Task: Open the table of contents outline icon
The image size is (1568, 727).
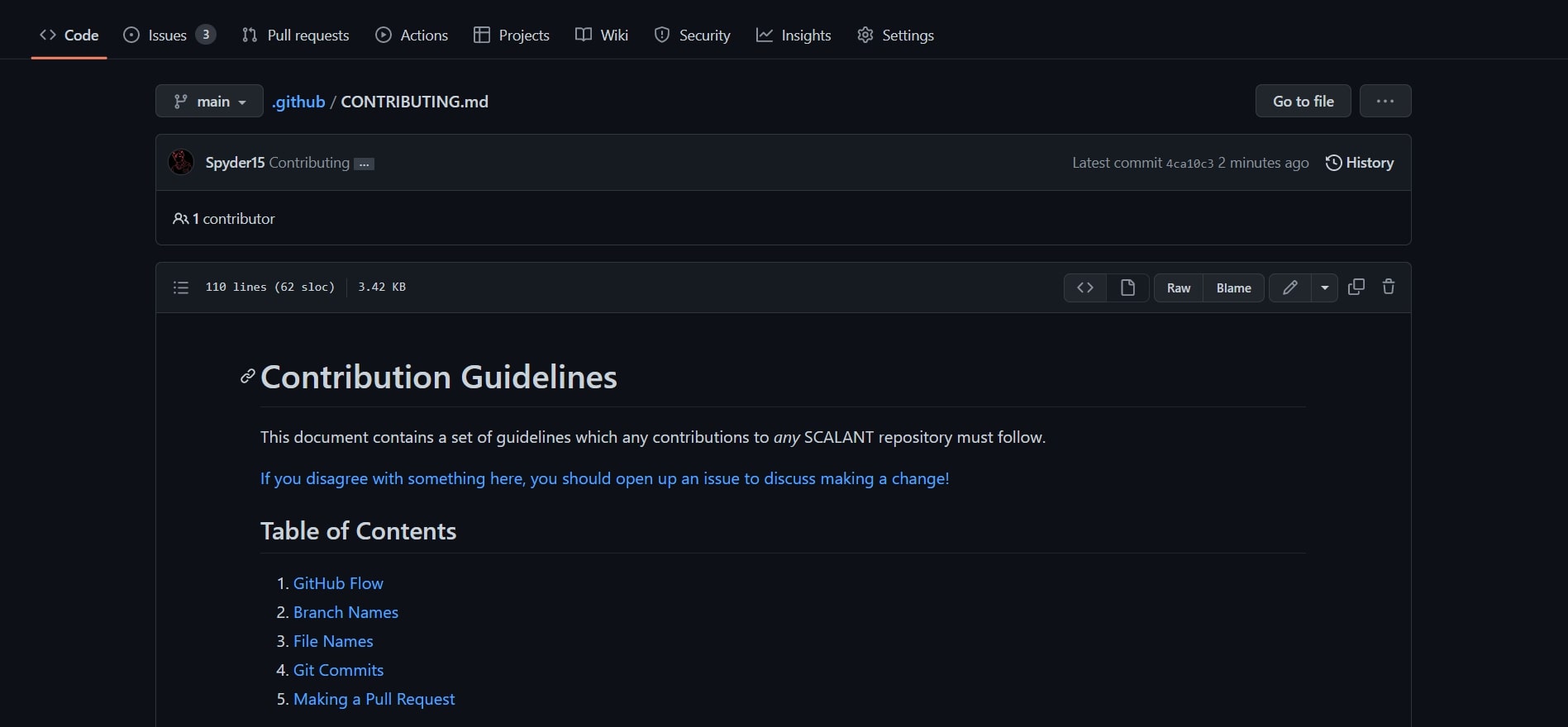Action: [181, 287]
